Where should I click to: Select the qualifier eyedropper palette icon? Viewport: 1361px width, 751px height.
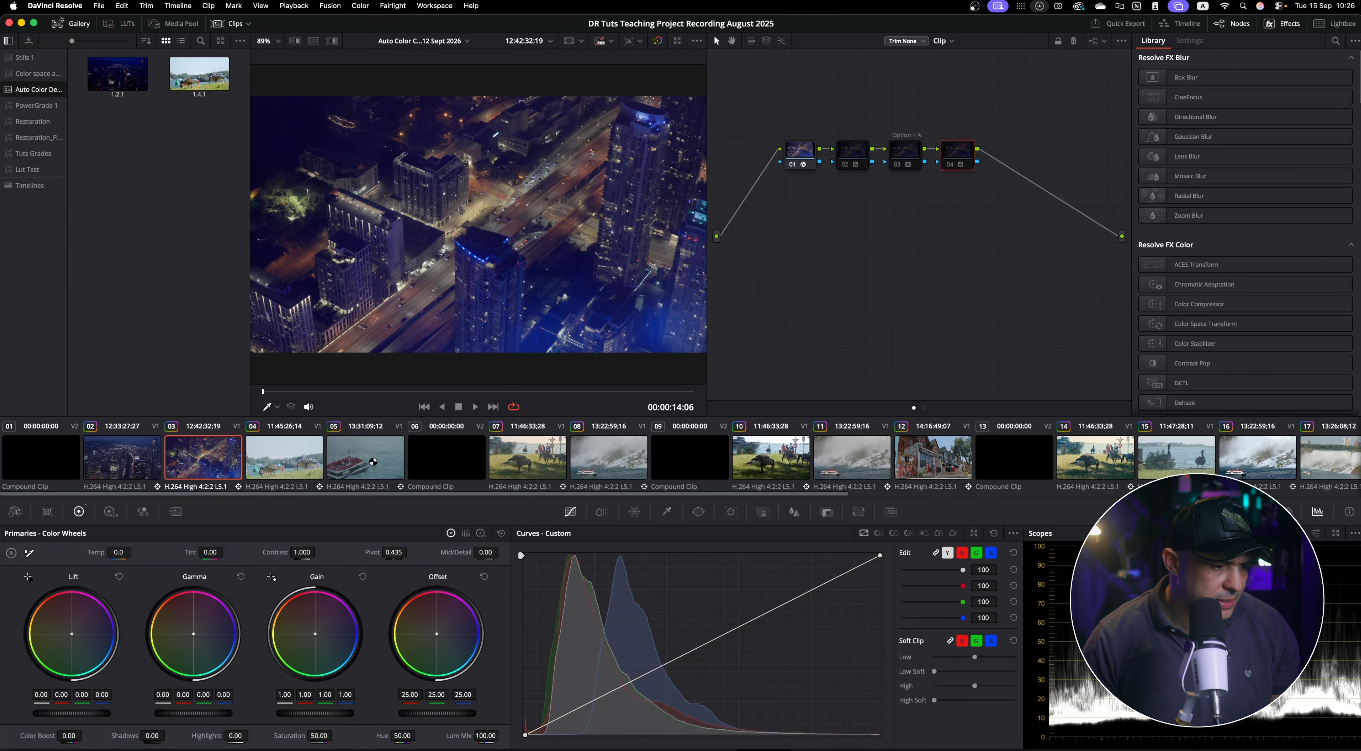click(667, 511)
